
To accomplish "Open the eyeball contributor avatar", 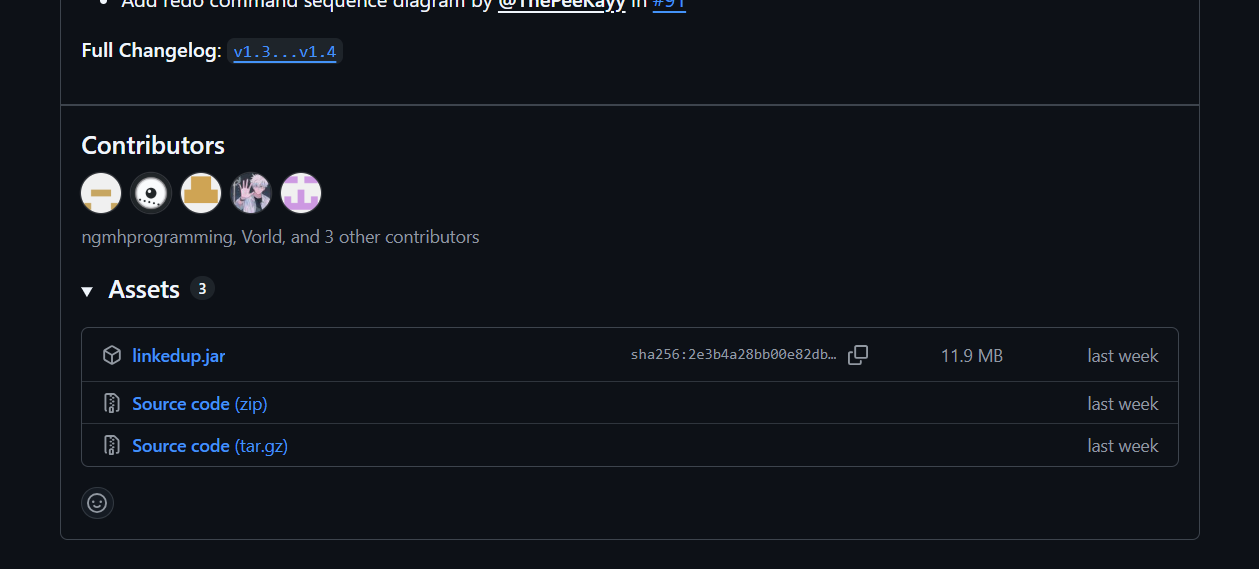I will point(151,193).
